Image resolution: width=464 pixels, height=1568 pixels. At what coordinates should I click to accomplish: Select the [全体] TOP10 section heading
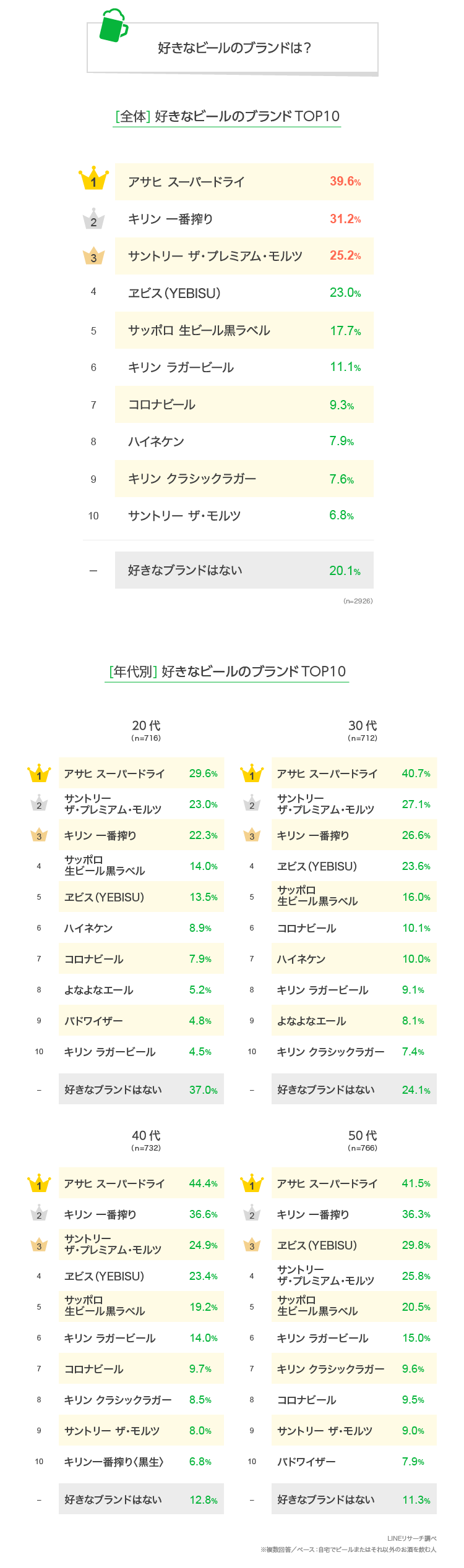(x=227, y=116)
